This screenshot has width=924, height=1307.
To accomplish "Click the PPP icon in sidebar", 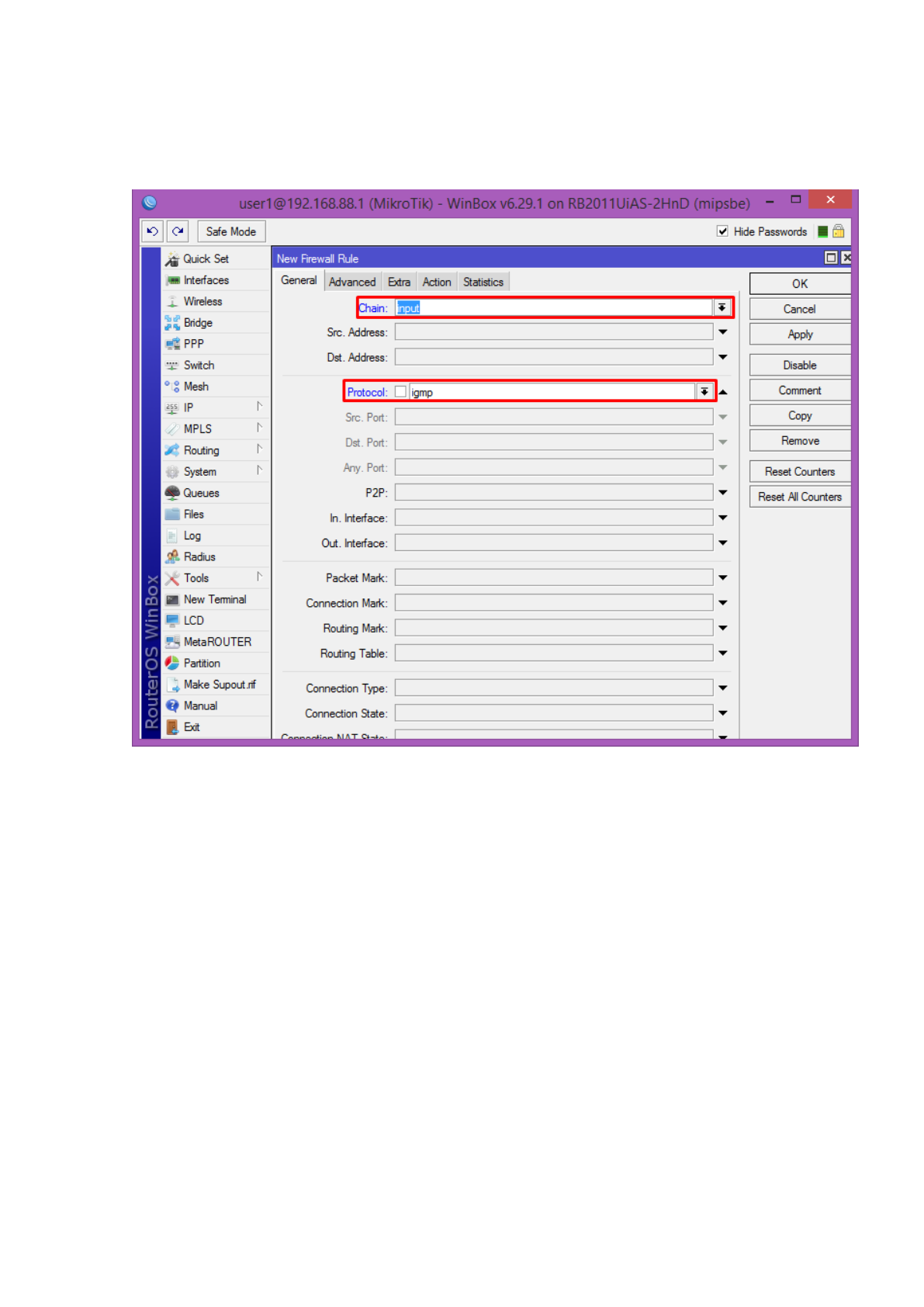I will [x=172, y=344].
